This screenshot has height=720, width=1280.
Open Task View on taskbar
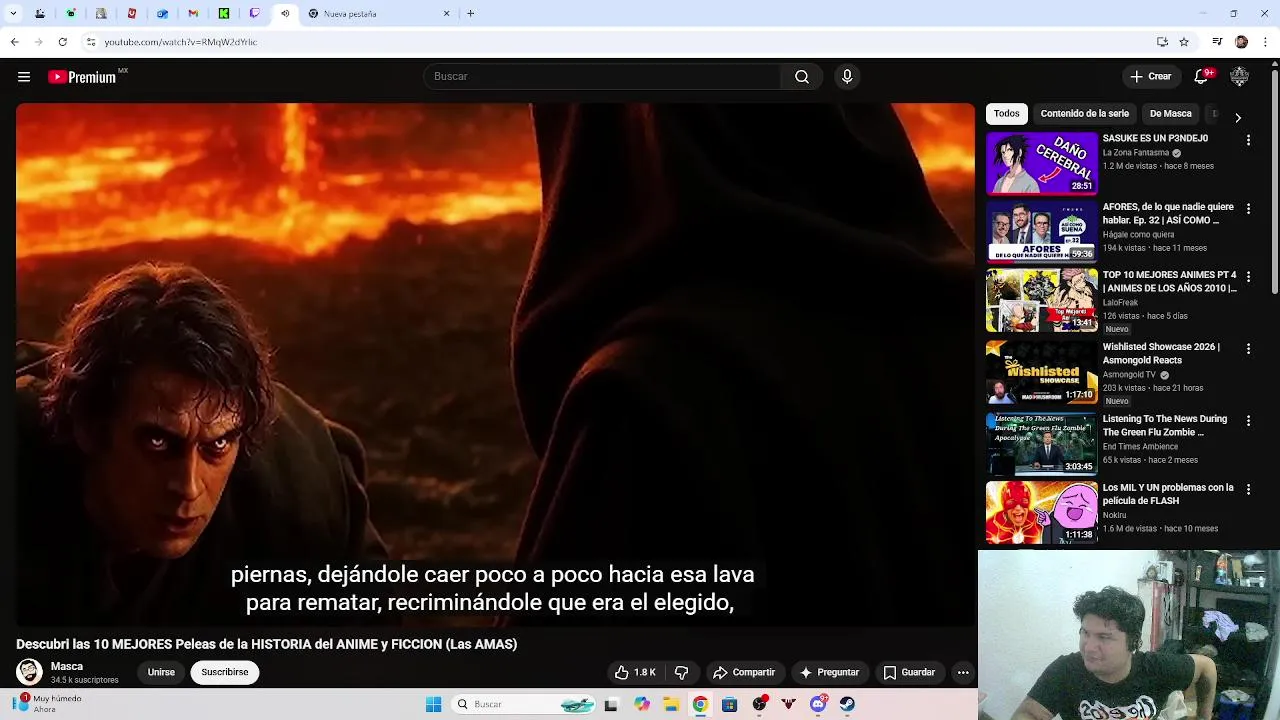611,705
